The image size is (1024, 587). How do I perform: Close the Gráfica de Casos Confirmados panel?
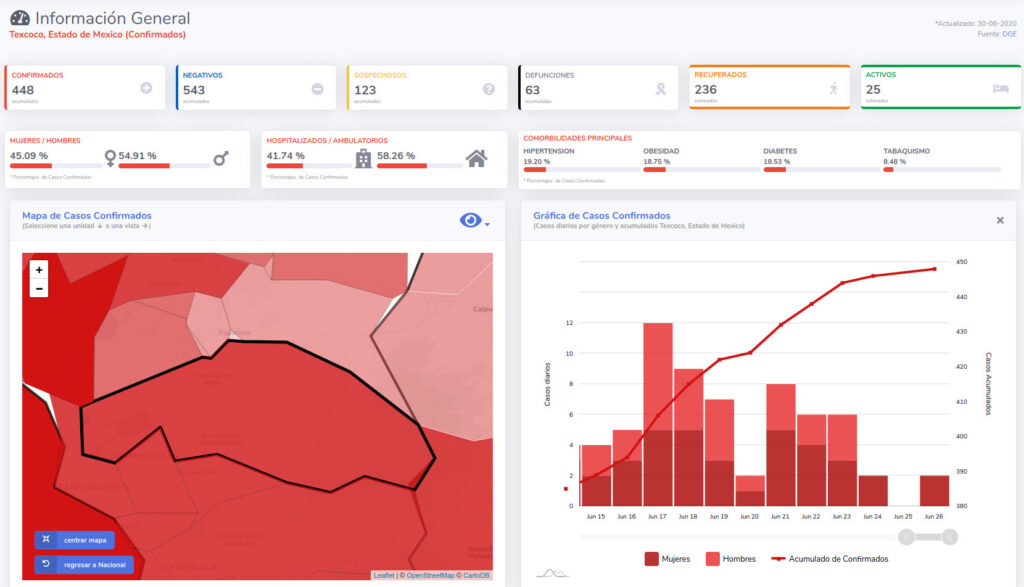tap(1000, 220)
